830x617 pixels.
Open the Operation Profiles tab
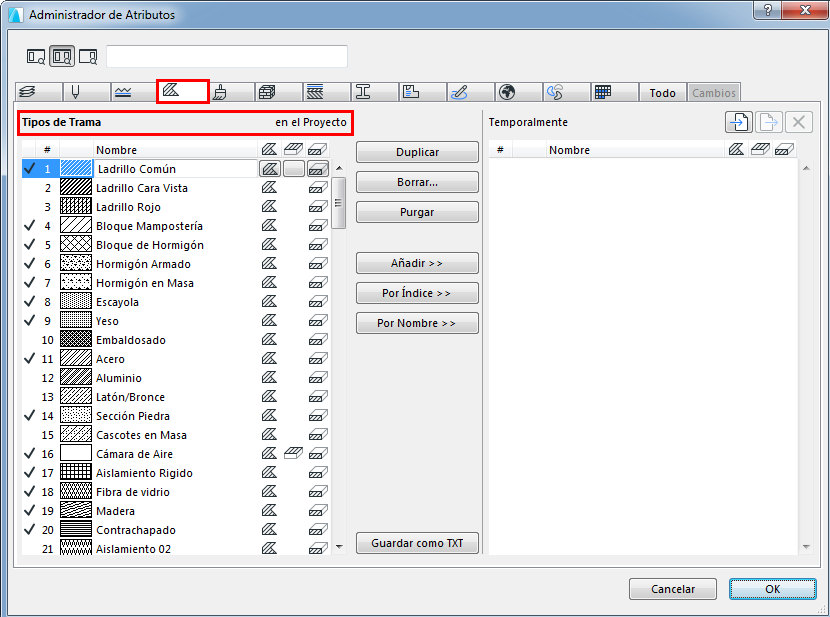point(566,92)
